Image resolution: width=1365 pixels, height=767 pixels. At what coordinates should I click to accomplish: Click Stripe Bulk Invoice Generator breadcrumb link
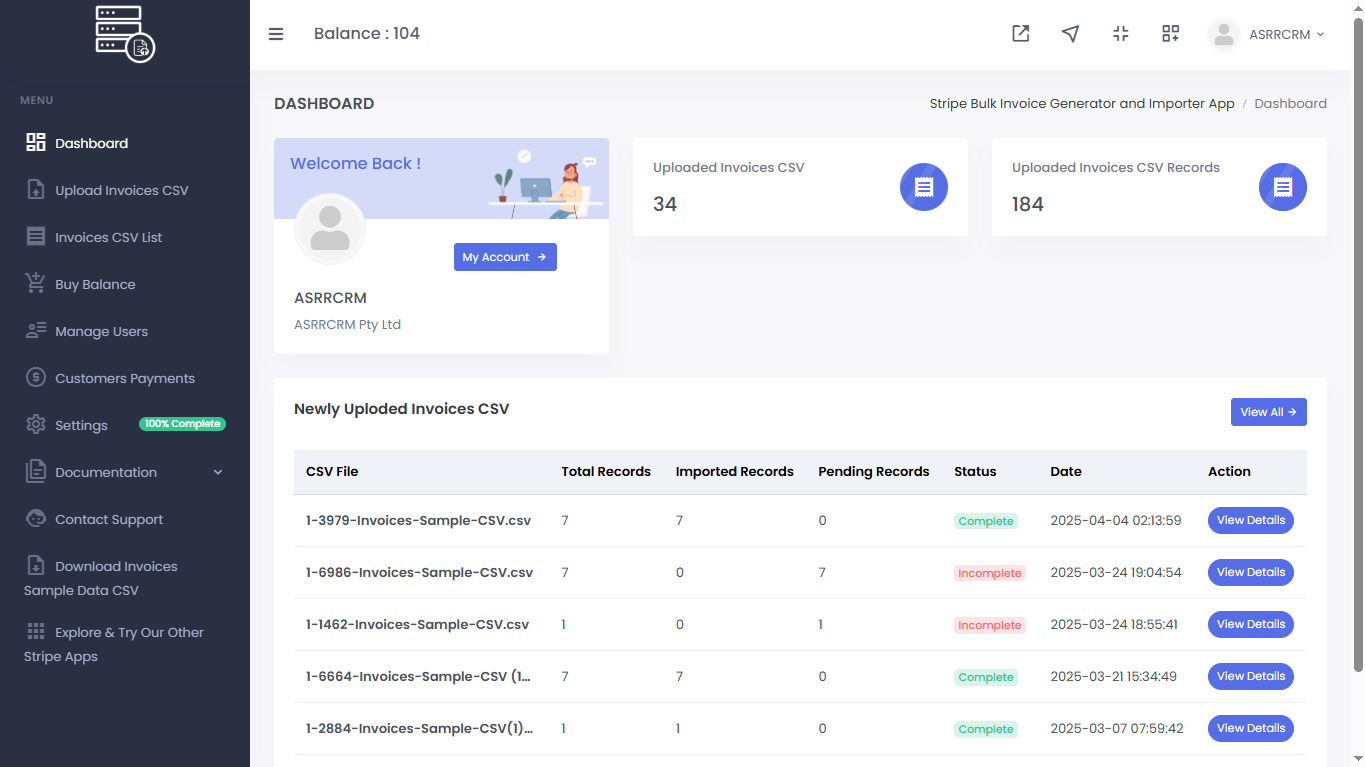[x=1081, y=104]
